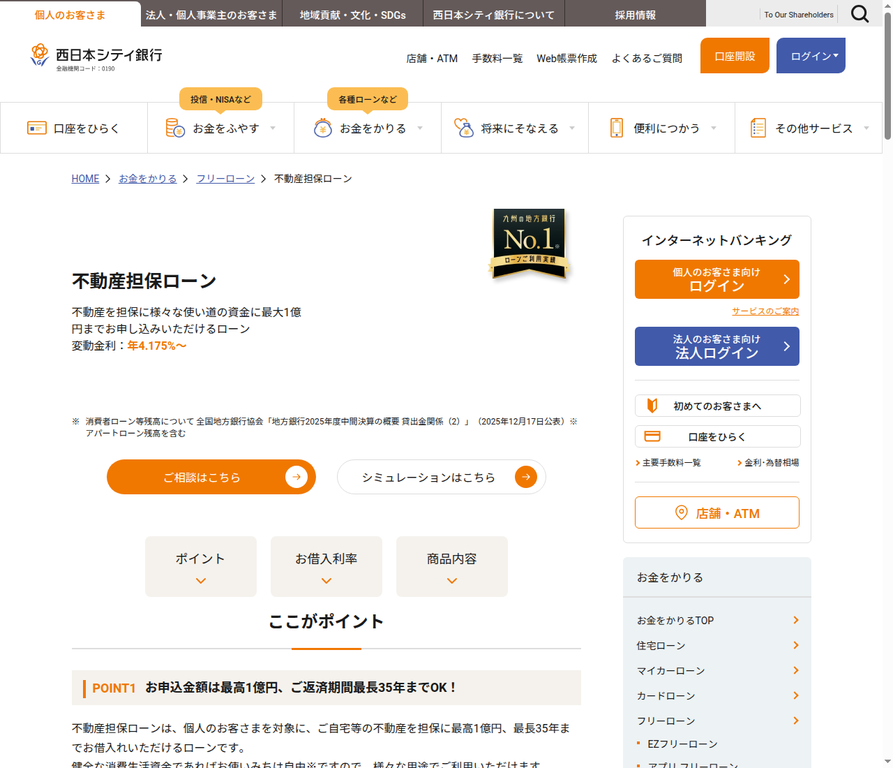Click the document icon for その他サービス
The width and height of the screenshot is (893, 768).
(758, 128)
